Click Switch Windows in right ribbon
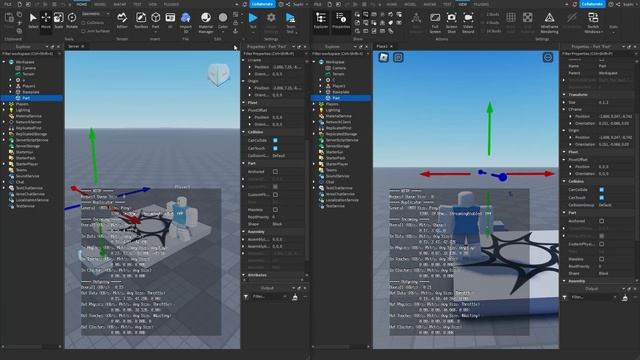This screenshot has height=360, width=640. 593,22
